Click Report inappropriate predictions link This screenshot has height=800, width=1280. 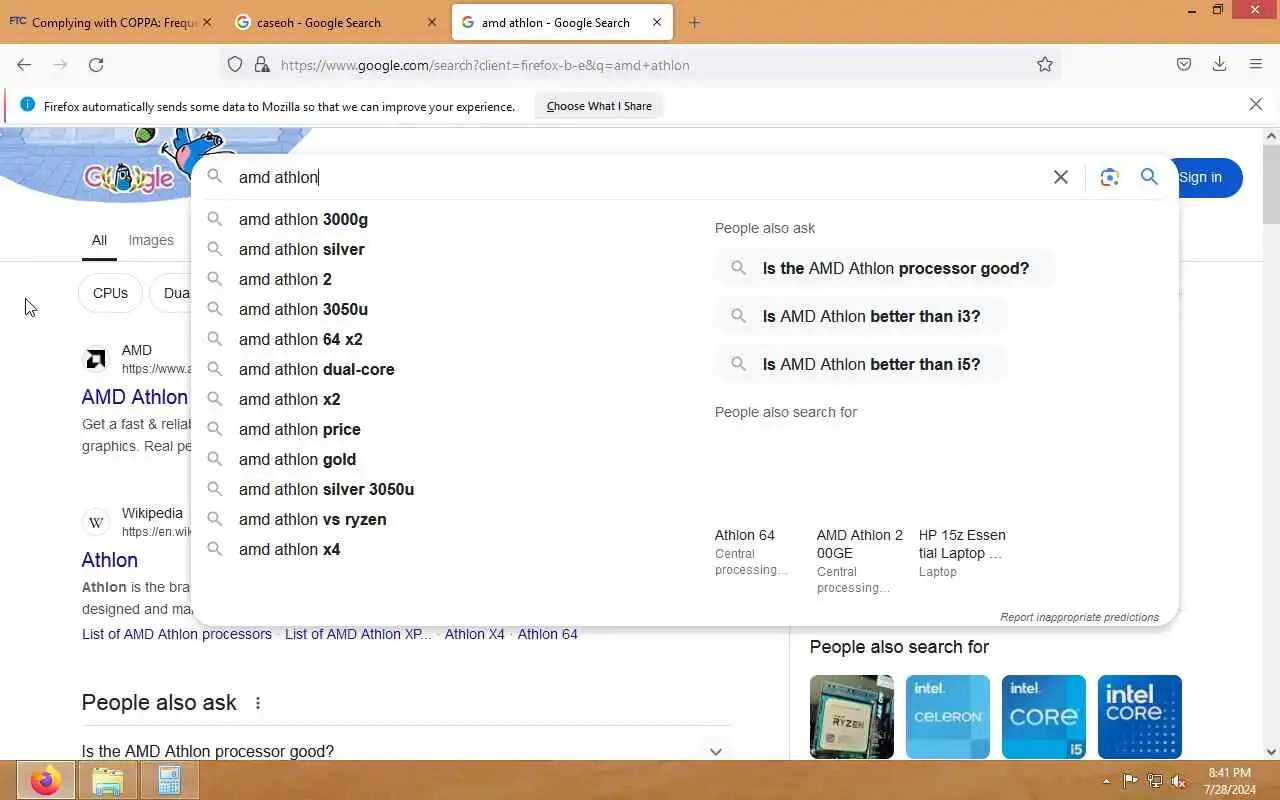click(1079, 617)
